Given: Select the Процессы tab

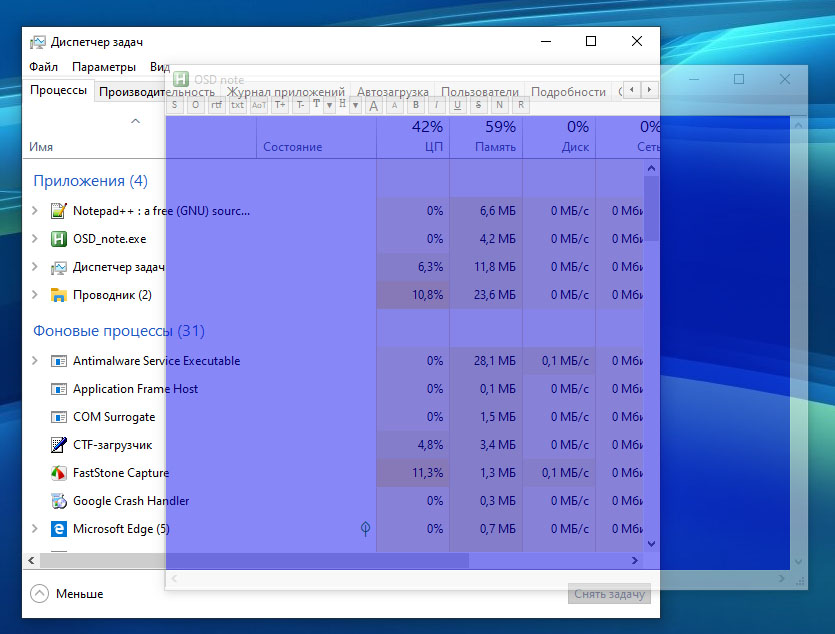Looking at the screenshot, I should [x=59, y=89].
